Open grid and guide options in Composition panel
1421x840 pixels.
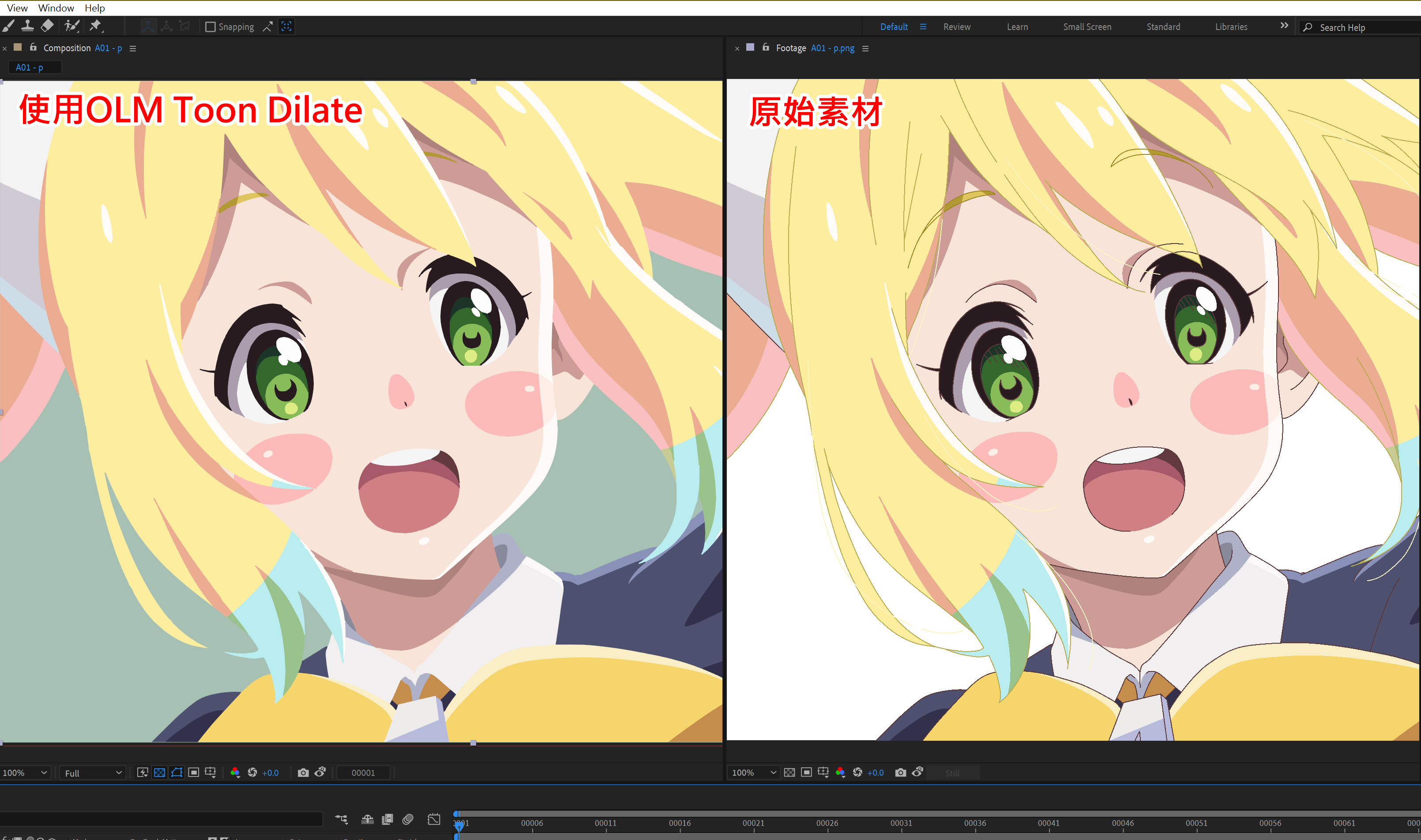point(211,772)
